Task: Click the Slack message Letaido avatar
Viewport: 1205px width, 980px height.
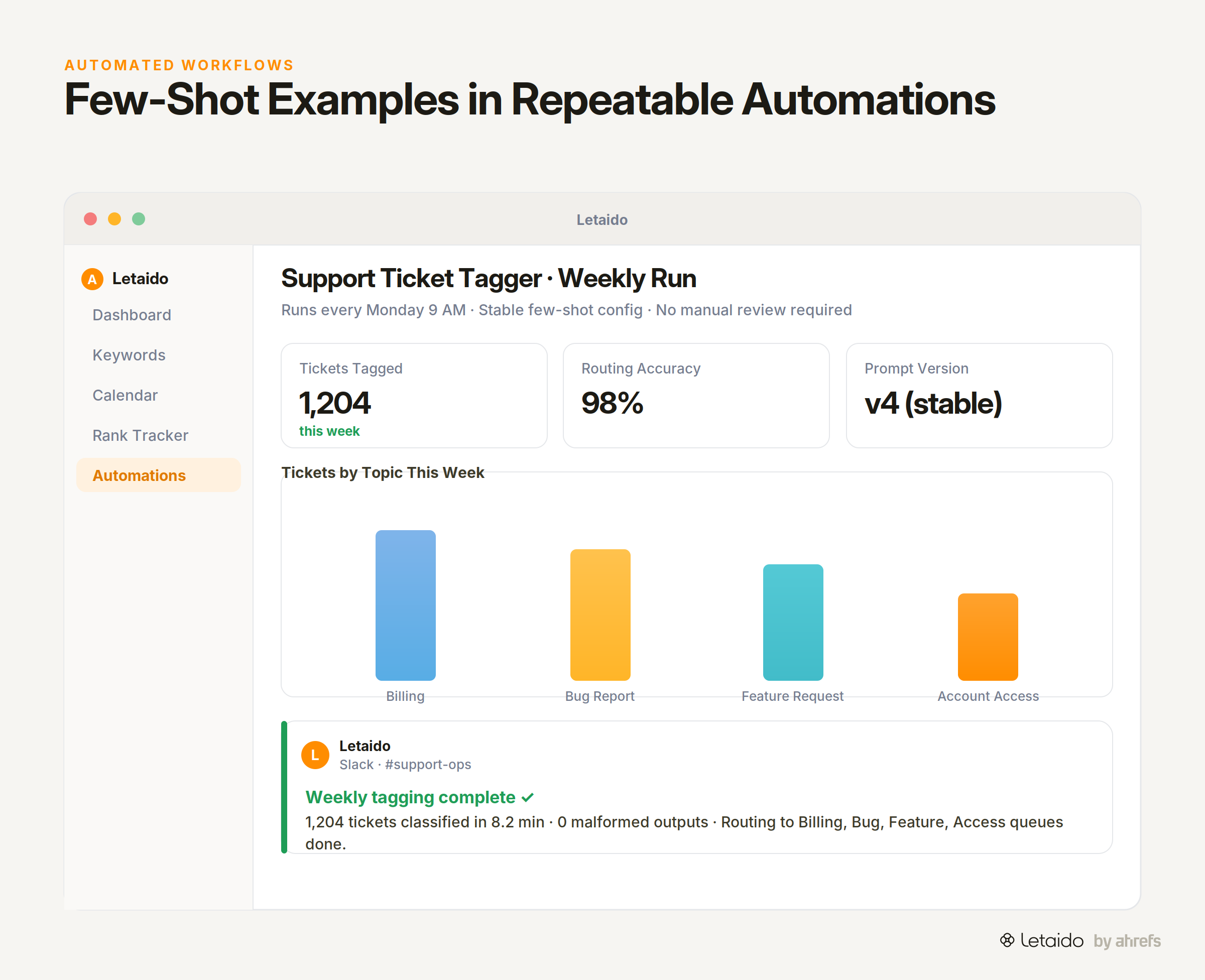Action: [315, 755]
